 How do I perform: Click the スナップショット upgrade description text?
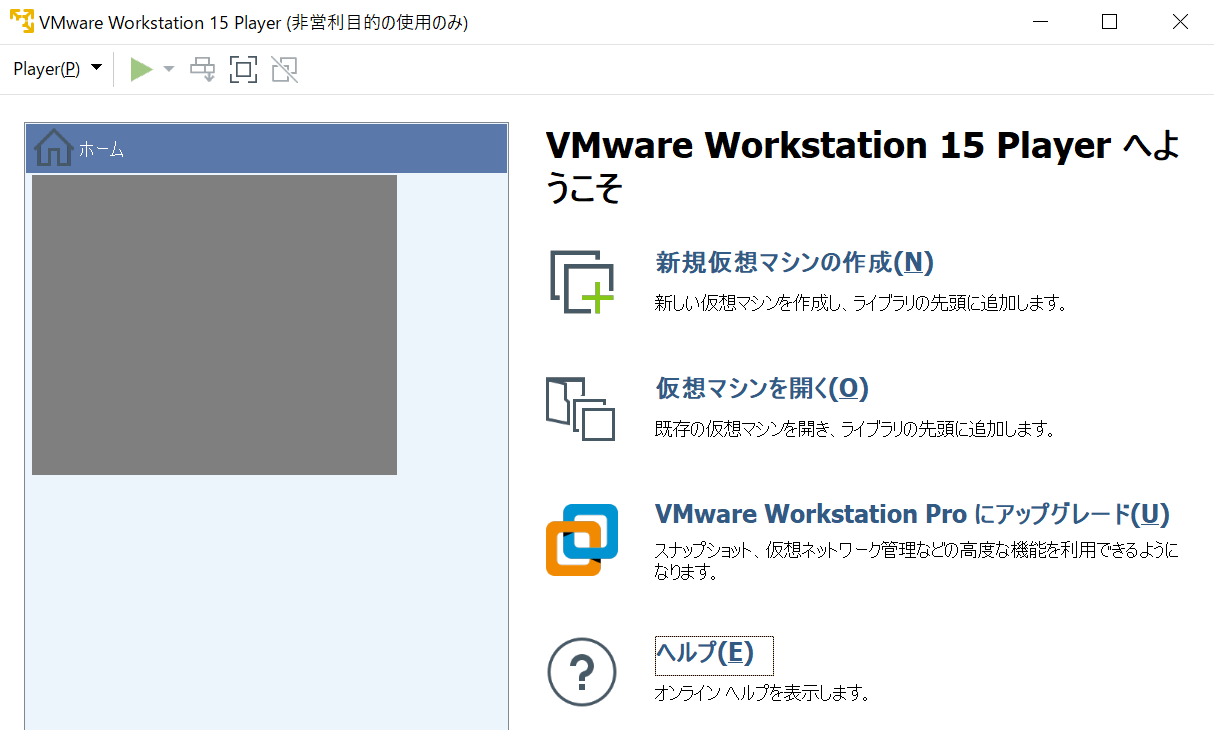917,562
